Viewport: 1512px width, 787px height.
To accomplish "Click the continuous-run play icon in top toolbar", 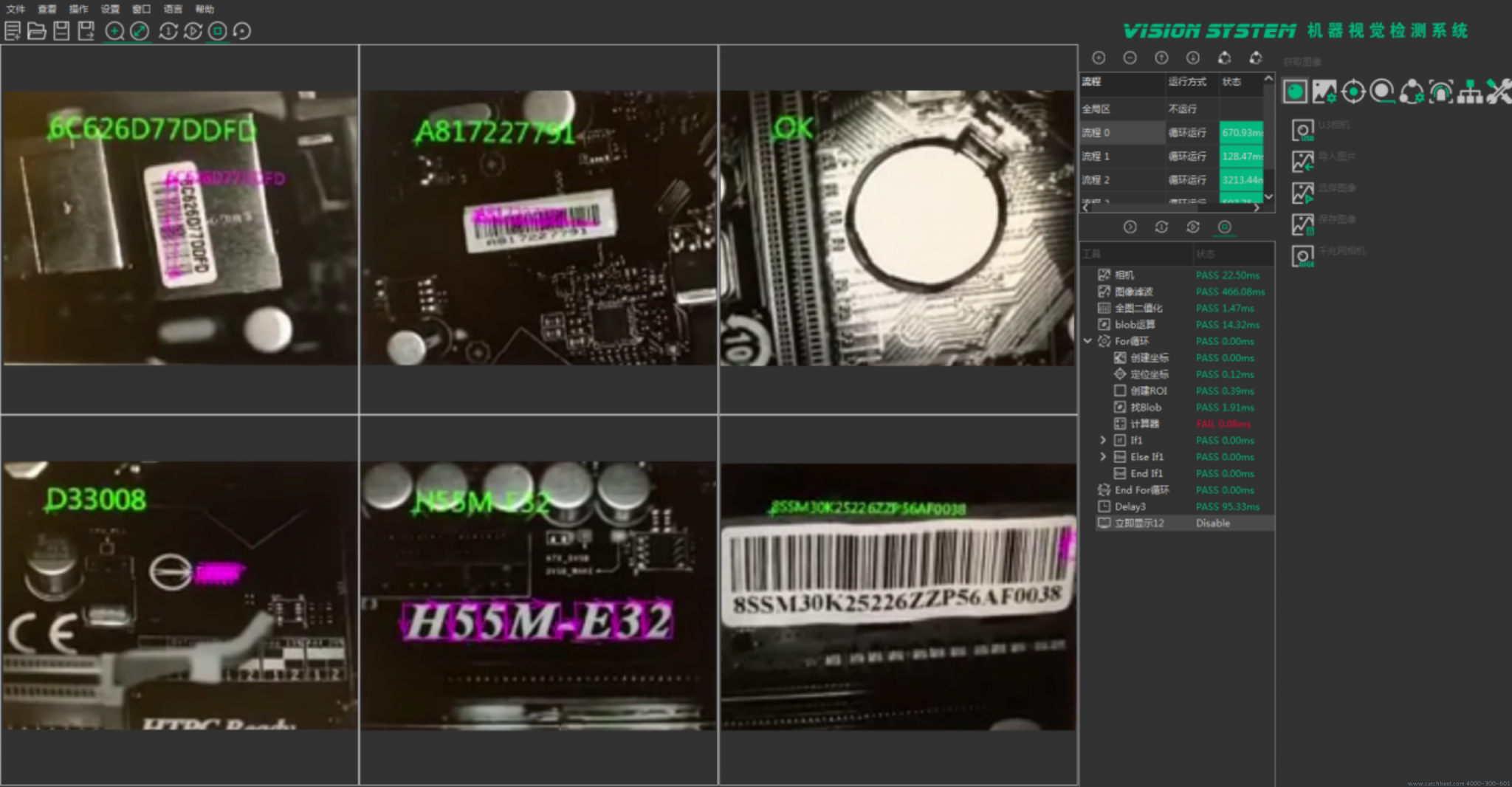I will coord(193,31).
